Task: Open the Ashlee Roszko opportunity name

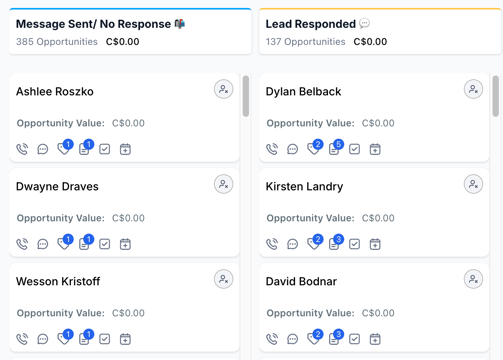Action: click(x=55, y=91)
